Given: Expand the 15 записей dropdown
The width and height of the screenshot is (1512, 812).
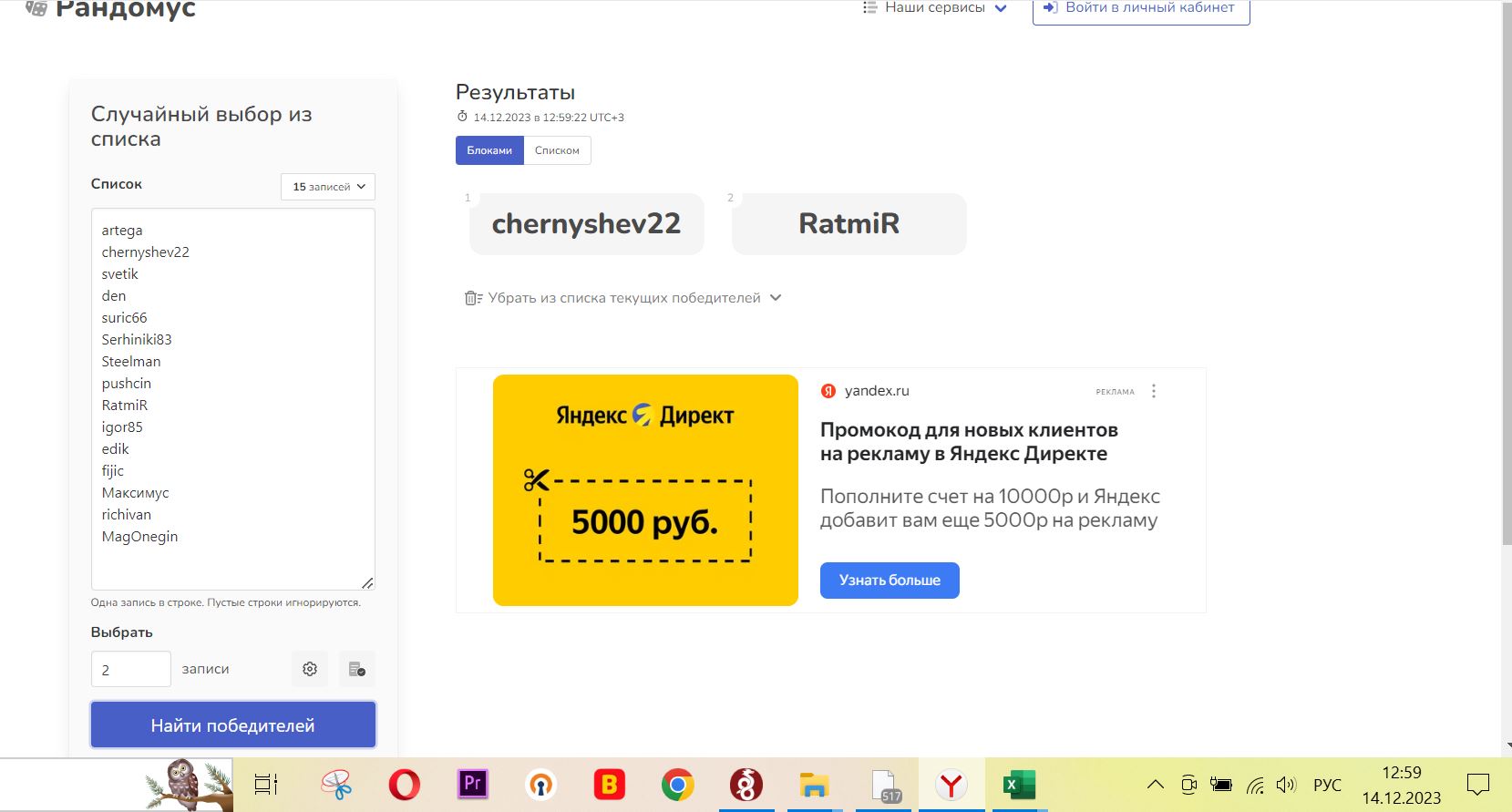Looking at the screenshot, I should coord(328,187).
